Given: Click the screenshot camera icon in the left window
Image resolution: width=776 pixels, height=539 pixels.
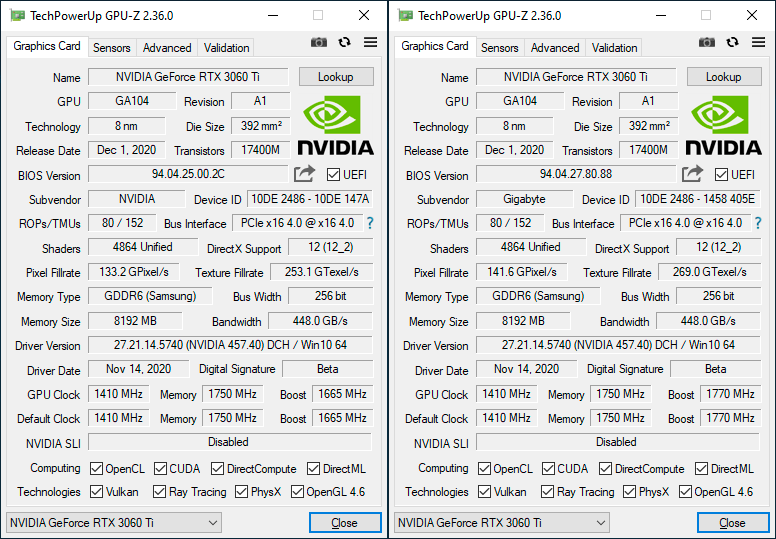Looking at the screenshot, I should [x=319, y=42].
